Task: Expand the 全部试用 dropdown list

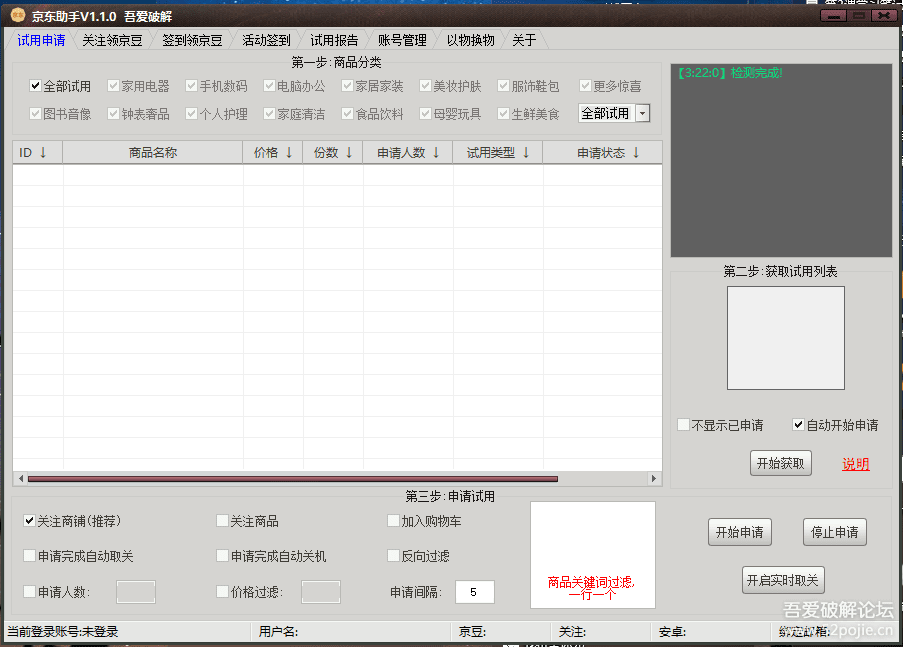Action: pyautogui.click(x=643, y=113)
